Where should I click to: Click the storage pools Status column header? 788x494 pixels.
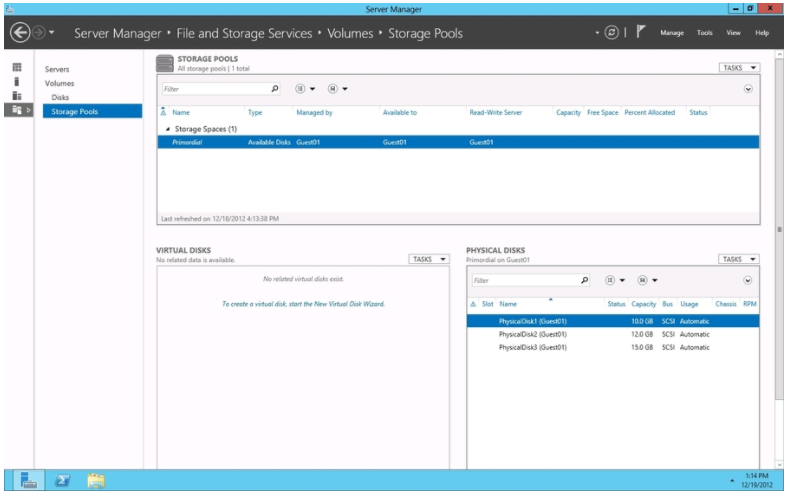(698, 113)
